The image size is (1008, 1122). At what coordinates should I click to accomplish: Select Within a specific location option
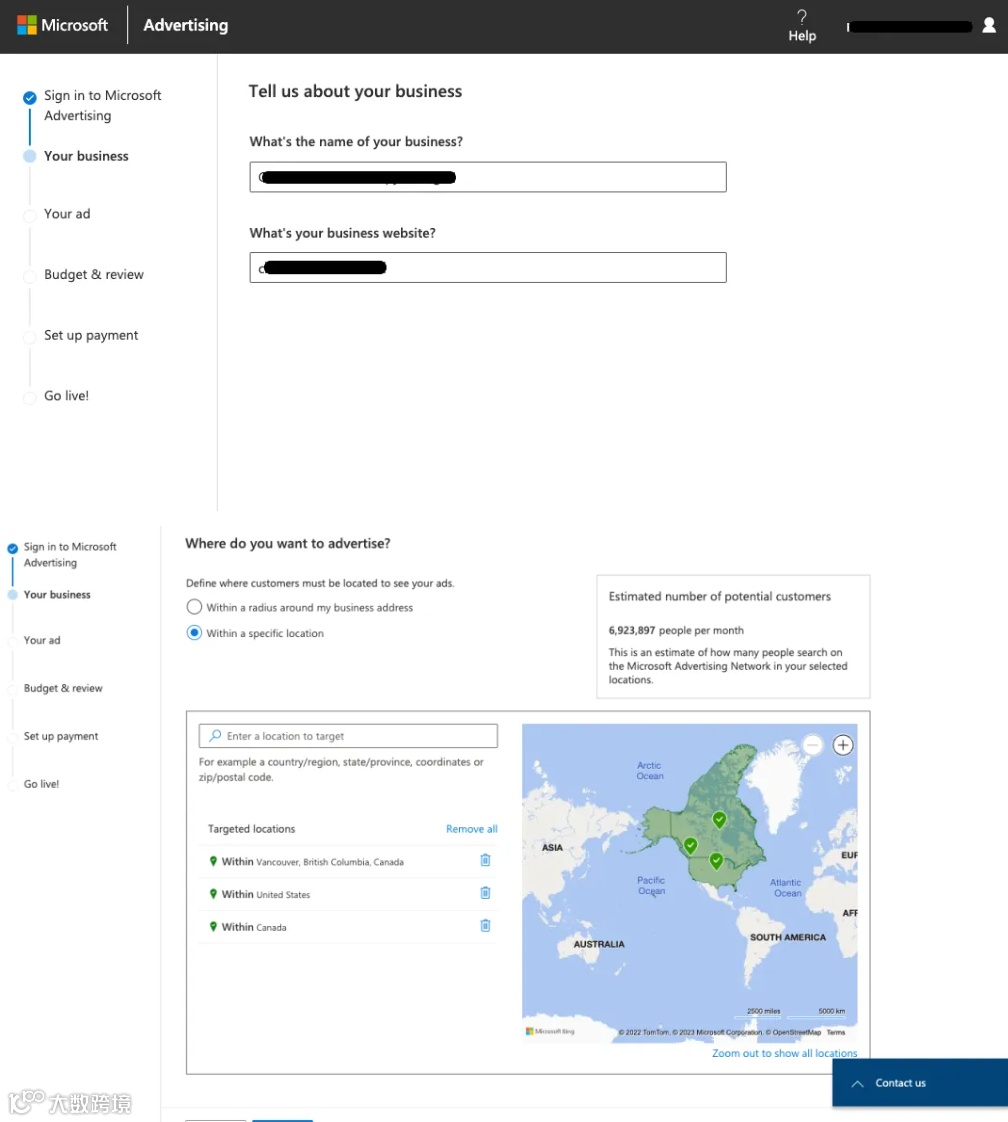pyautogui.click(x=194, y=633)
